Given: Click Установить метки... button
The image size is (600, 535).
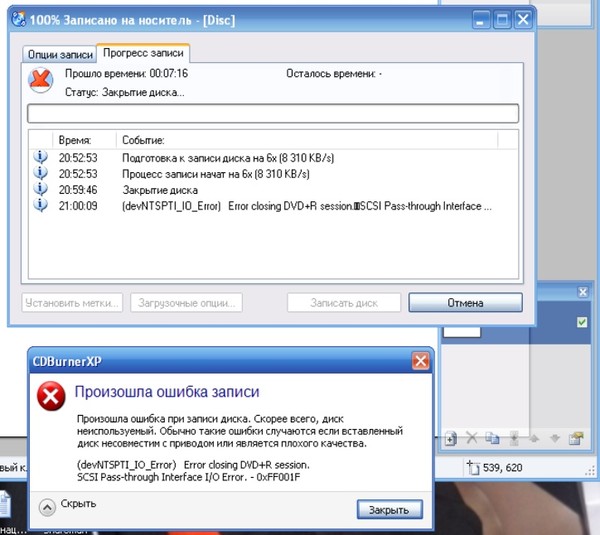Looking at the screenshot, I should pos(72,303).
